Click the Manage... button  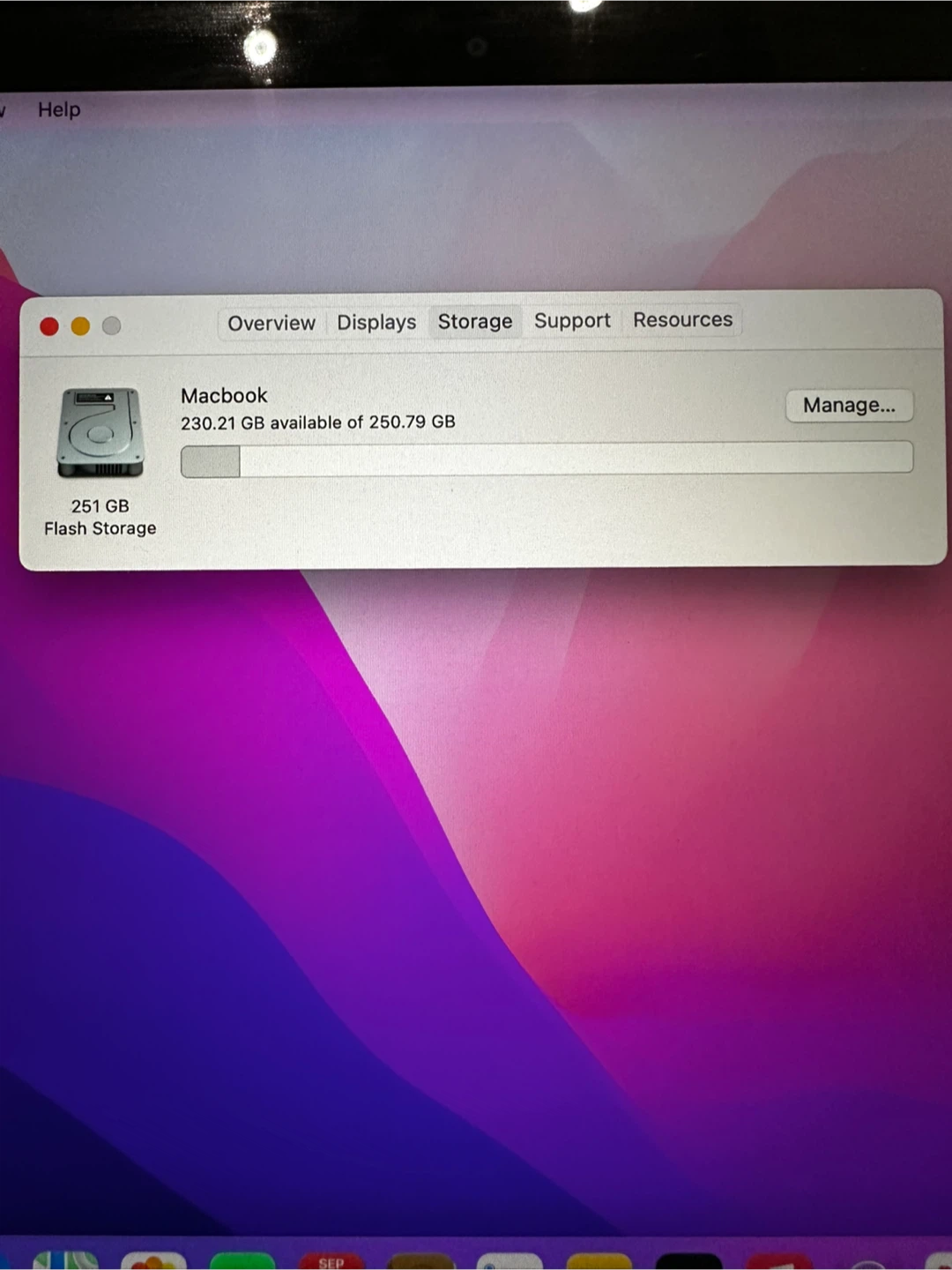[849, 406]
